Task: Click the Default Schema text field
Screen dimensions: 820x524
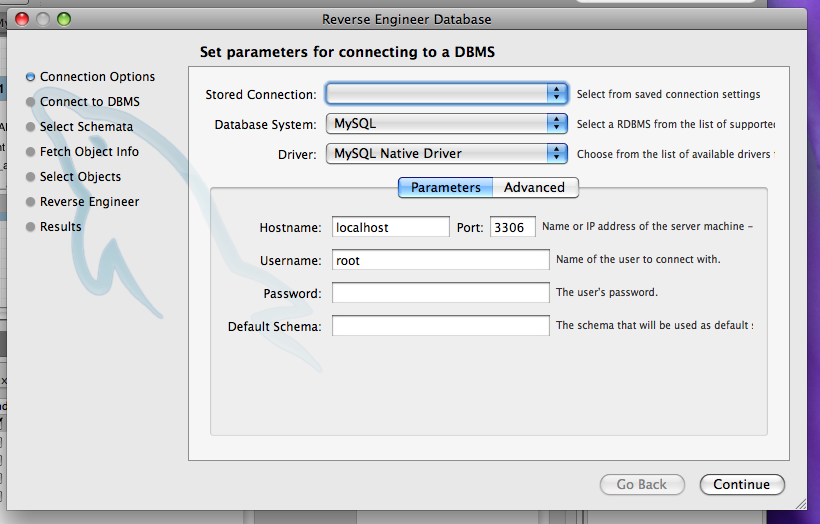Action: [440, 326]
